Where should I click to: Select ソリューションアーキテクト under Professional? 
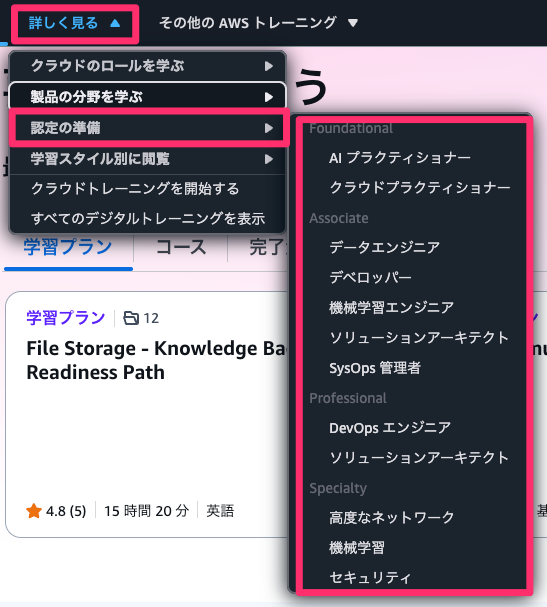pyautogui.click(x=418, y=458)
